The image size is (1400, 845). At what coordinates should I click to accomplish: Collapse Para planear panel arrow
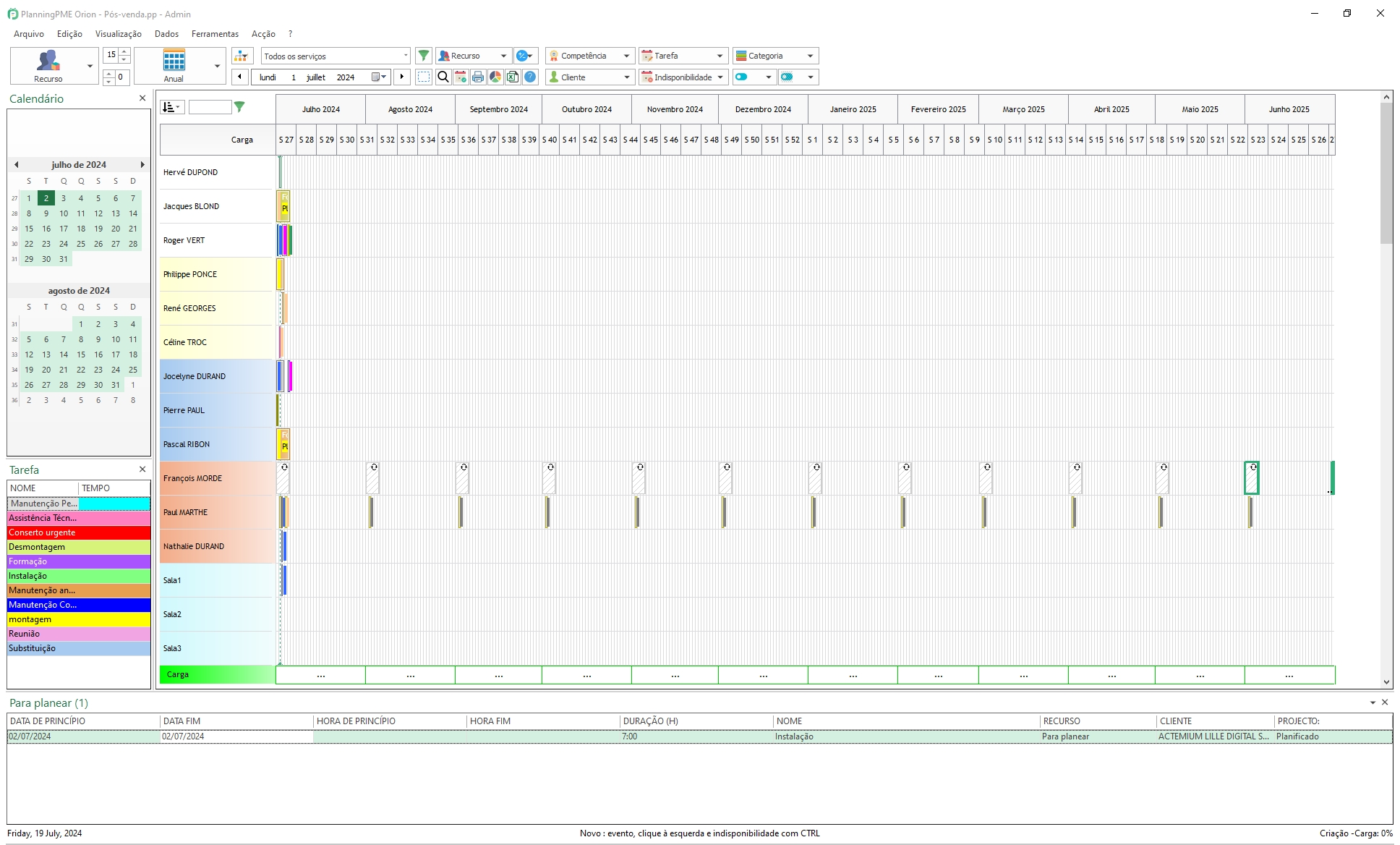(x=1373, y=702)
